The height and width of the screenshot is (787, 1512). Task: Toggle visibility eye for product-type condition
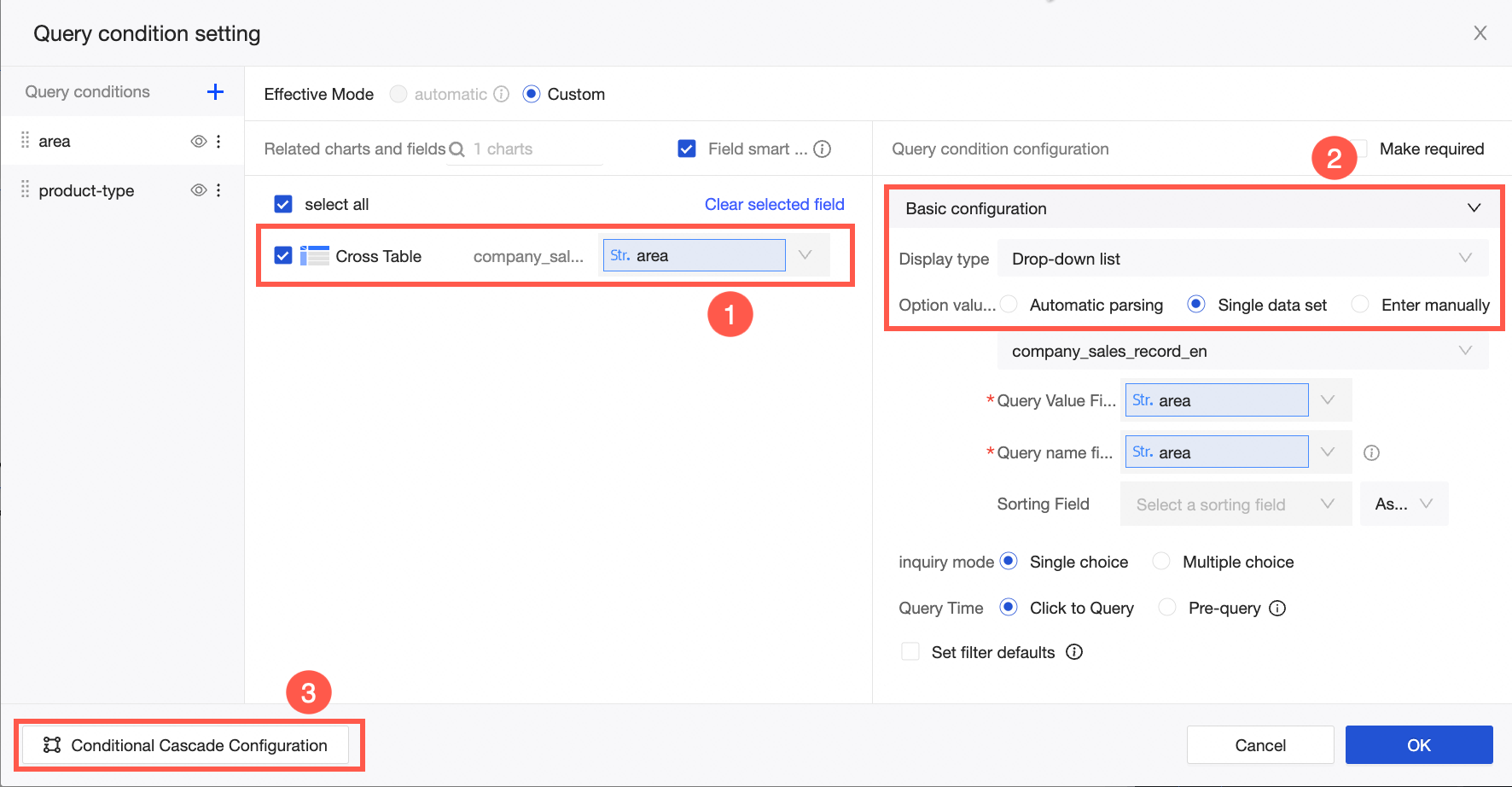pos(198,190)
